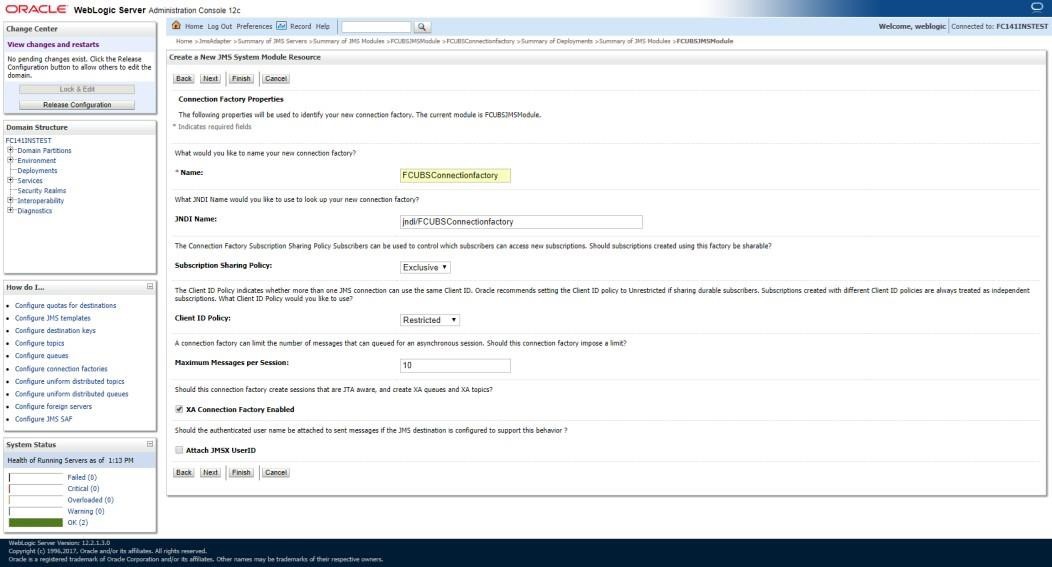Screen dimensions: 1052x567
Task: Click Home breadcrumb link
Action: (x=184, y=41)
